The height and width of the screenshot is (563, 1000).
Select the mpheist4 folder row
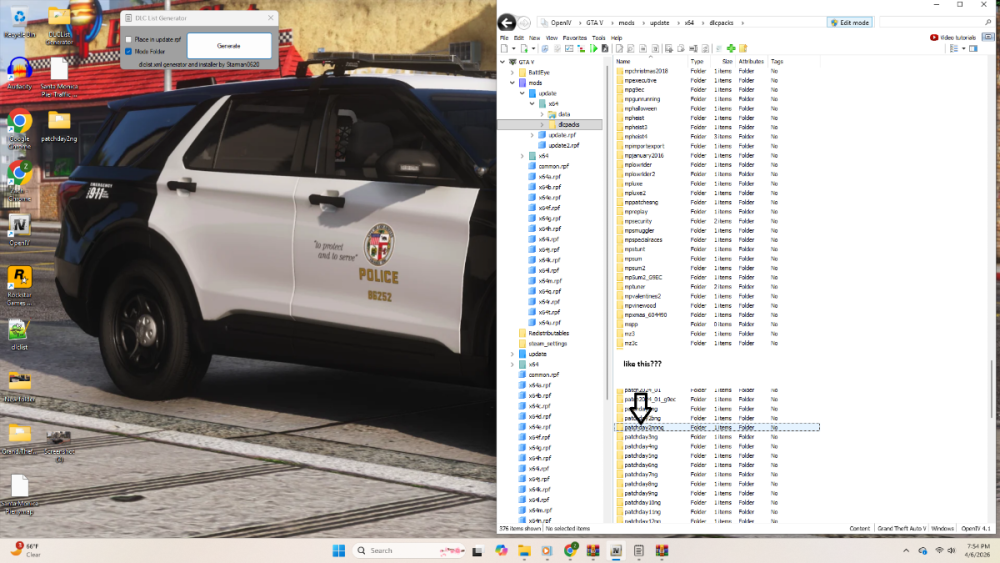tap(716, 136)
